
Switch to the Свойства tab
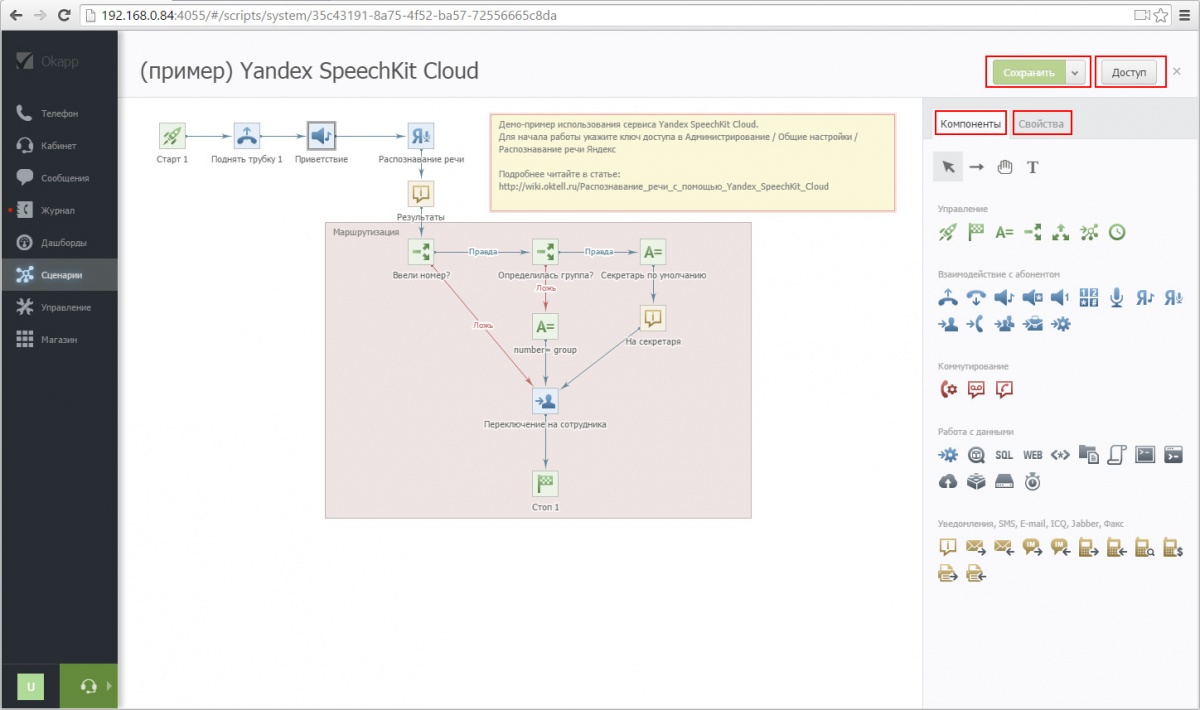coord(1041,124)
